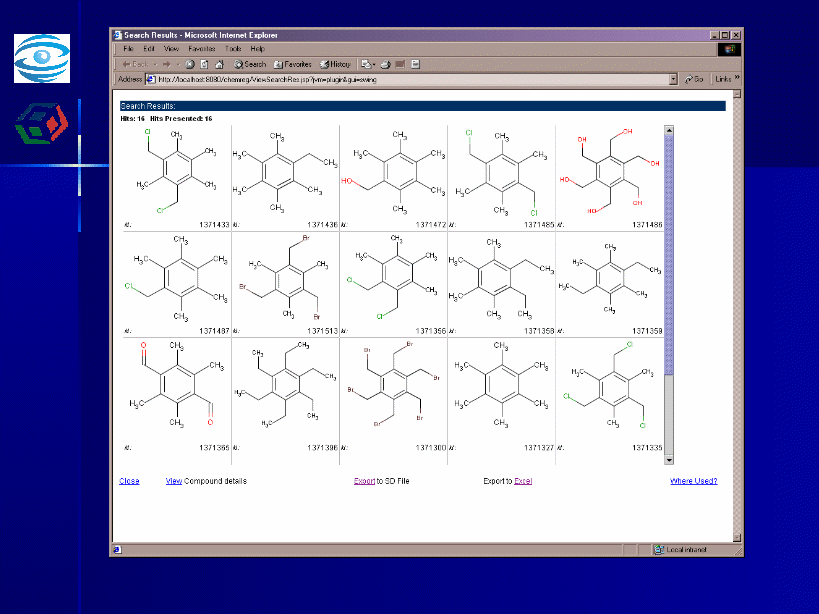Open the Where Used? link
The height and width of the screenshot is (614, 819).
click(x=693, y=481)
